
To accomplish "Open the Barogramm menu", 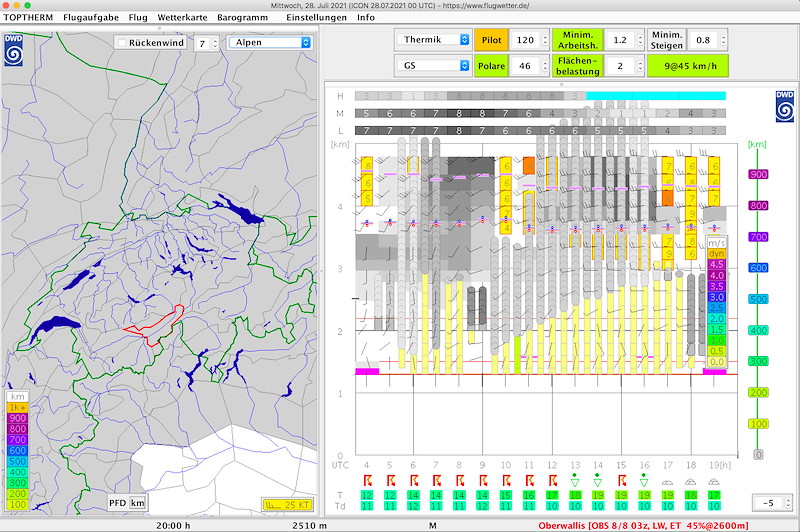I will (242, 17).
